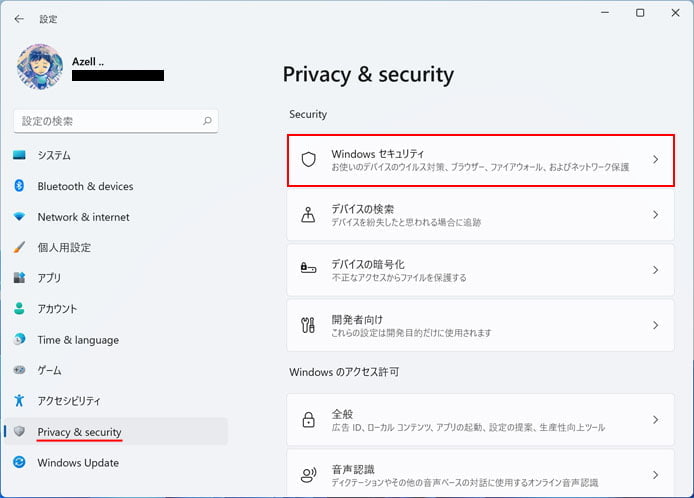
Task: Click the lock icon beside 全般
Action: coord(308,420)
